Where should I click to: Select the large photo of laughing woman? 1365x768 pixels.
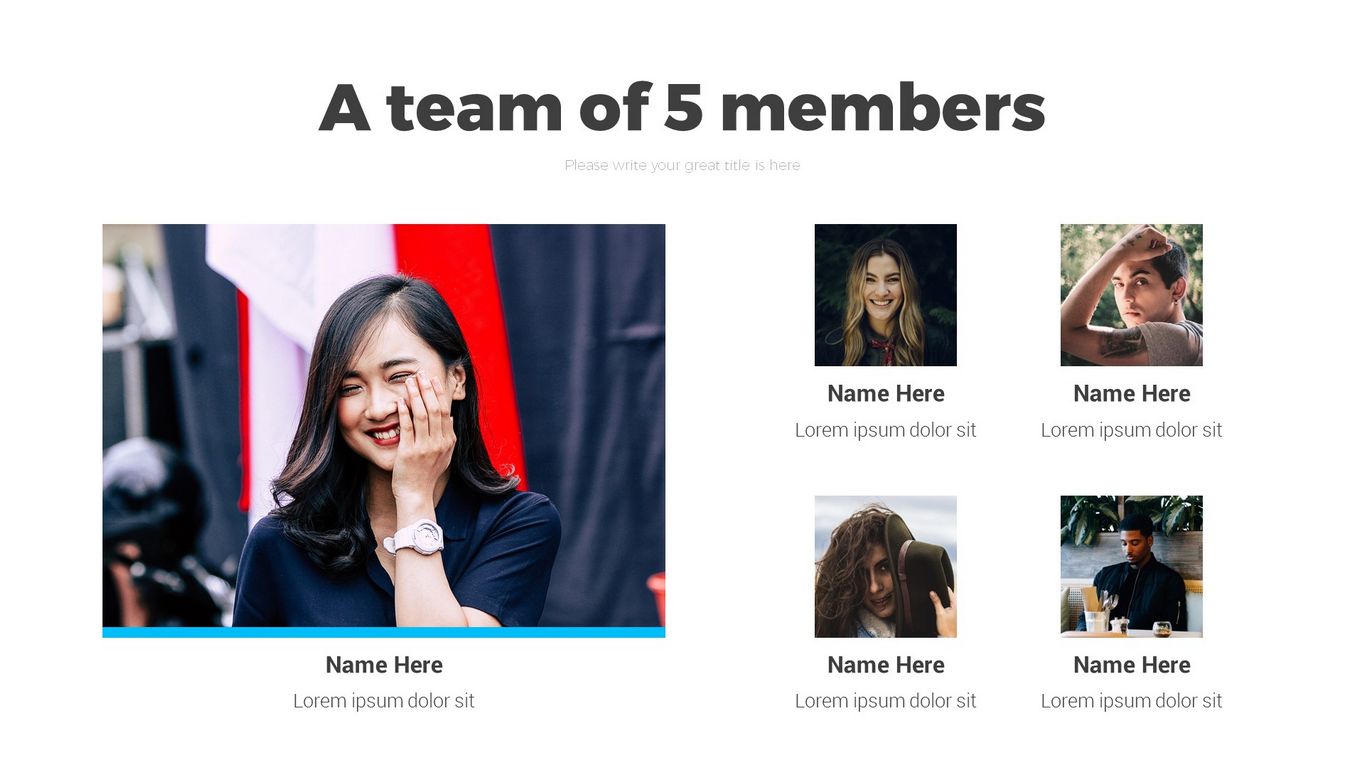point(384,425)
